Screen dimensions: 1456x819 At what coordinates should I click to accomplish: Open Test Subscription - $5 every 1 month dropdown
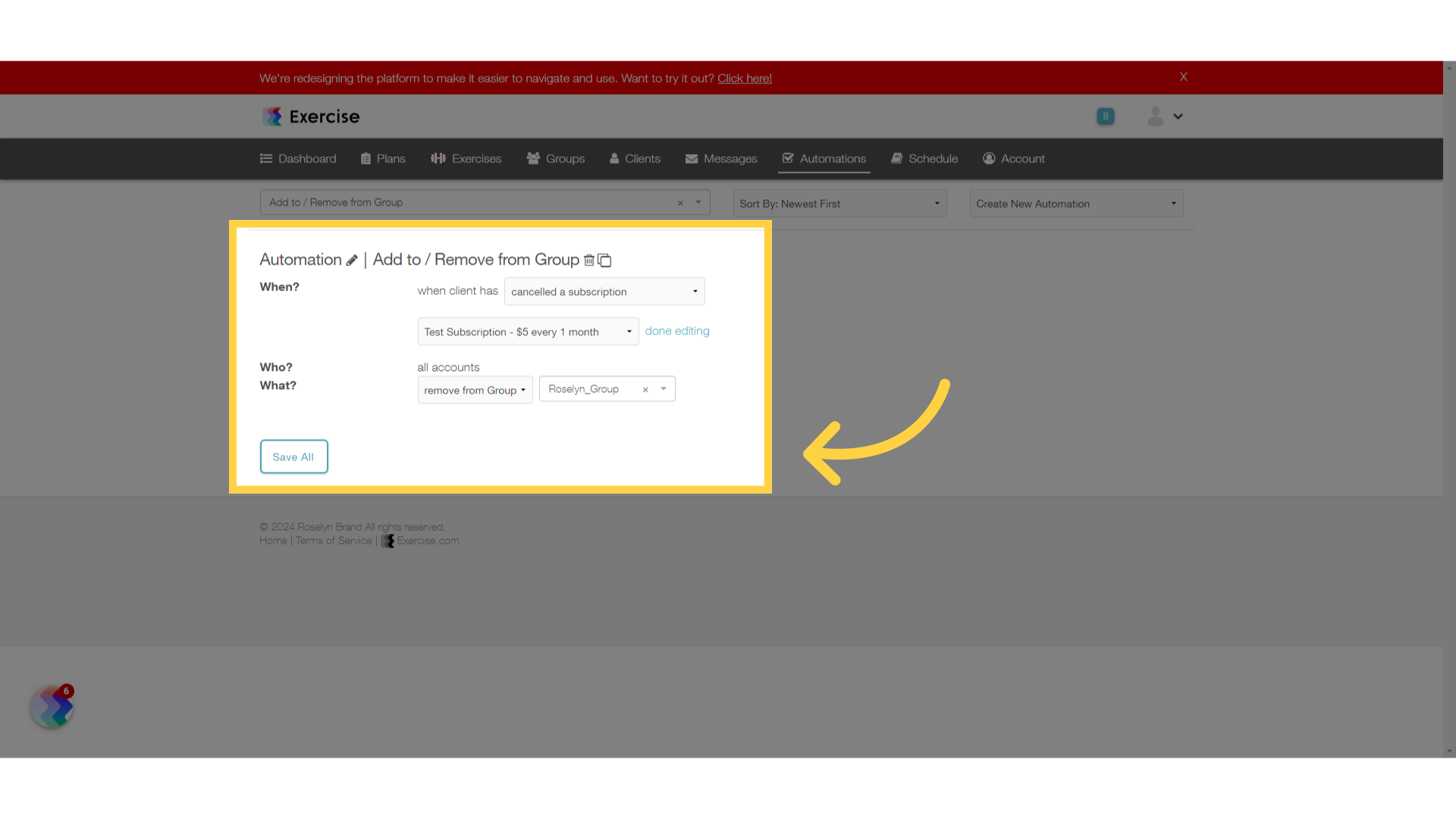pos(528,331)
